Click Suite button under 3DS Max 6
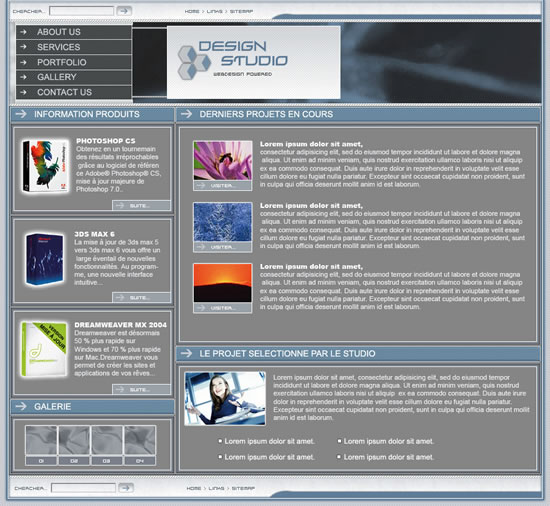 click(x=141, y=297)
